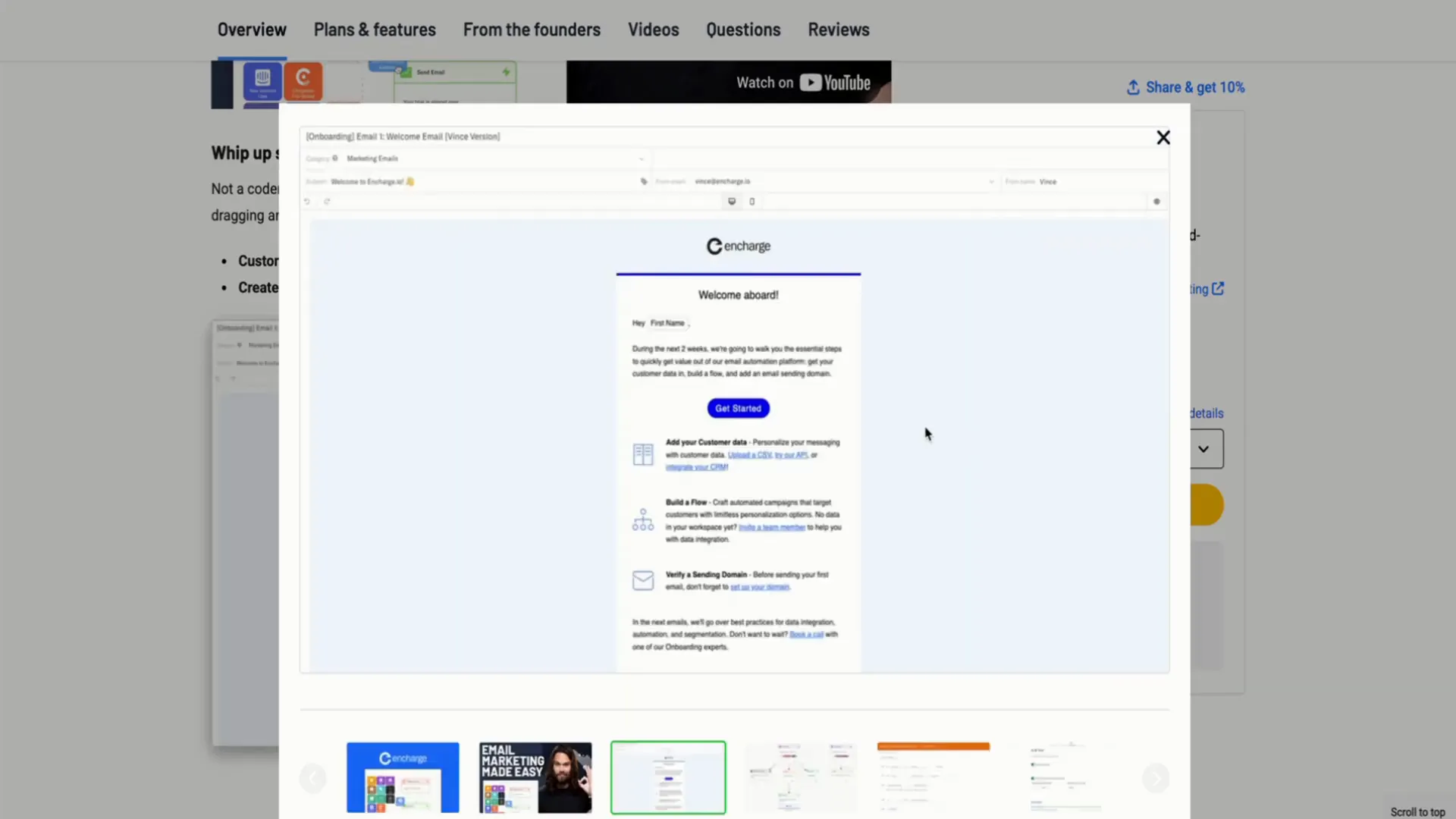Click the yellow buy button
This screenshot has height=819, width=1456.
click(x=1207, y=505)
